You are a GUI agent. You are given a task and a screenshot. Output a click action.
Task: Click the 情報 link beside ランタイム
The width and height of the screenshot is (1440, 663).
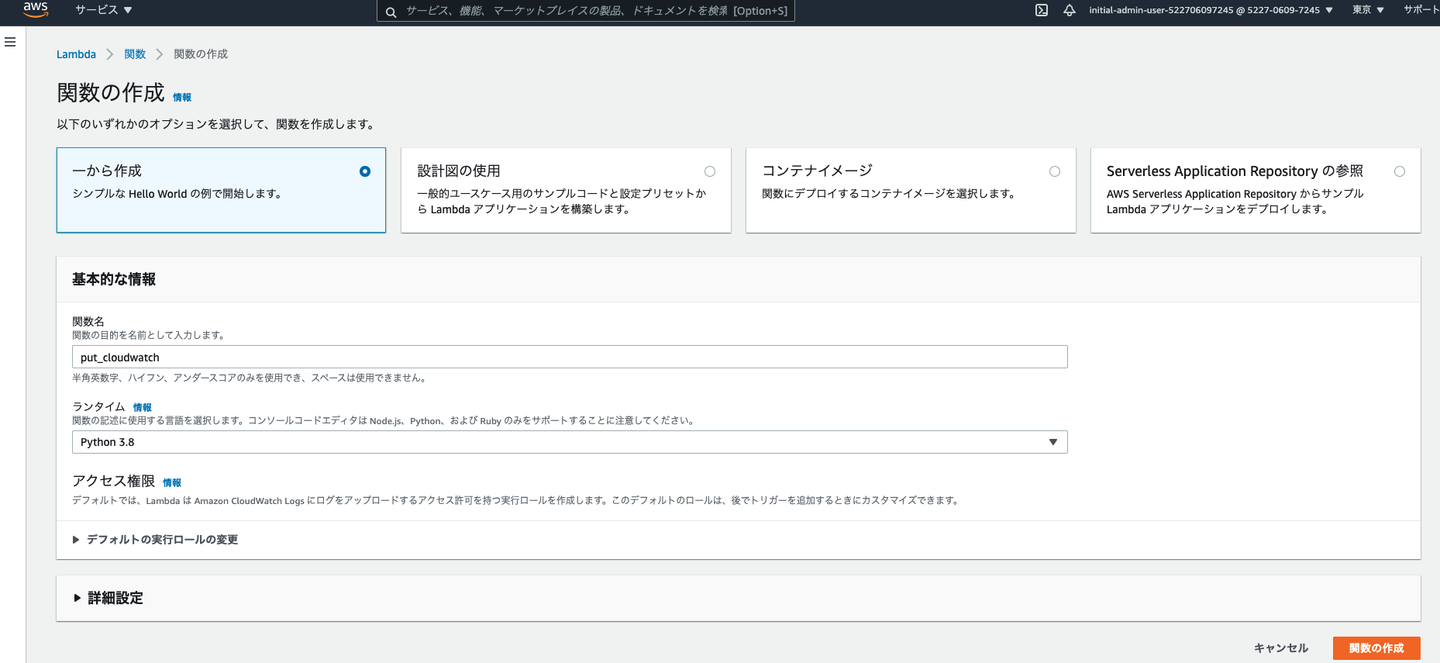click(x=143, y=408)
